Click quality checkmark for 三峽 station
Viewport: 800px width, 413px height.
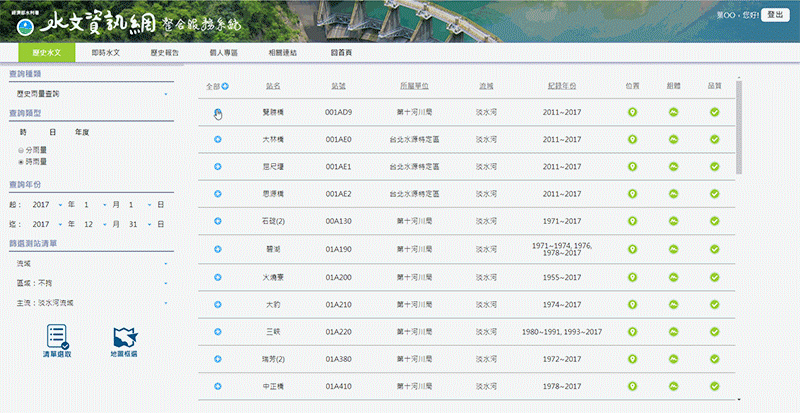point(714,330)
